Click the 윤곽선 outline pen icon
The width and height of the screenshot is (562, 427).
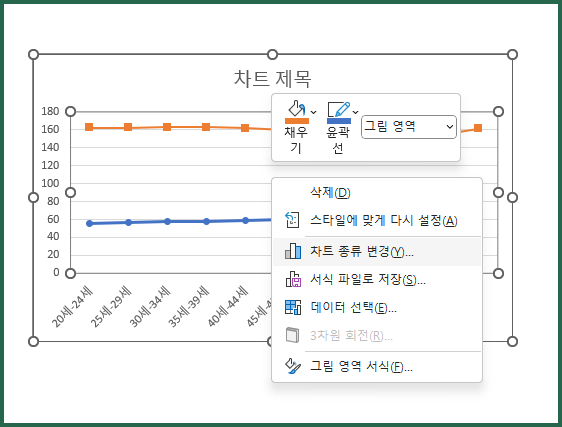pos(339,109)
